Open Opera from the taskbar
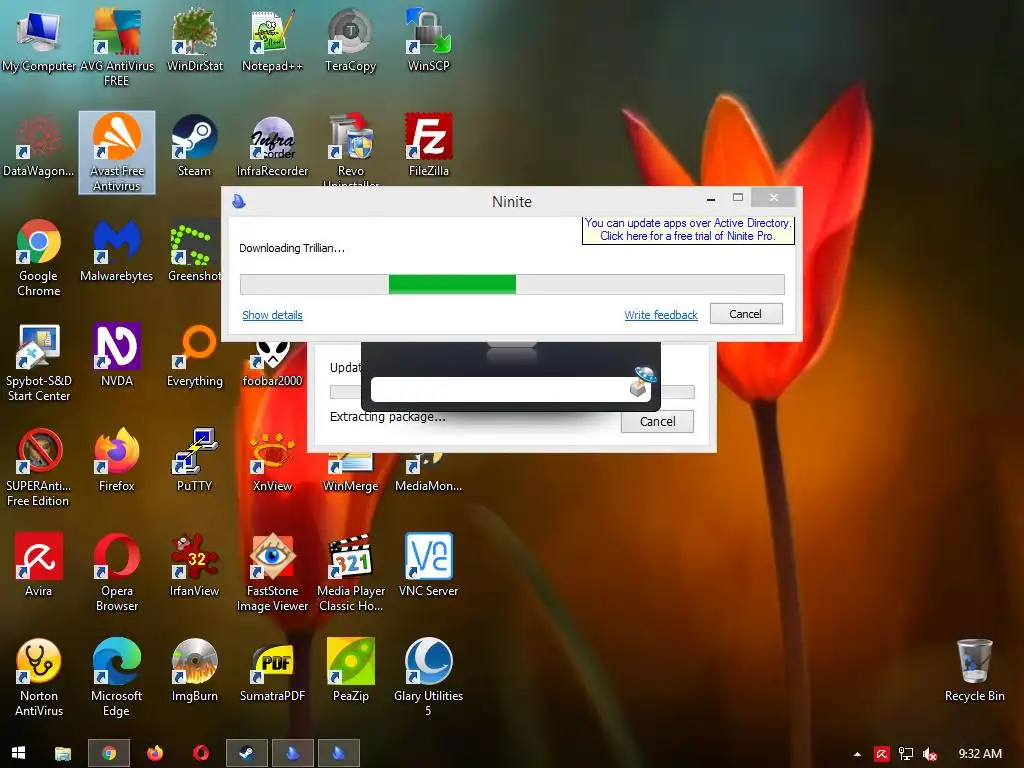Viewport: 1024px width, 768px height. click(200, 753)
